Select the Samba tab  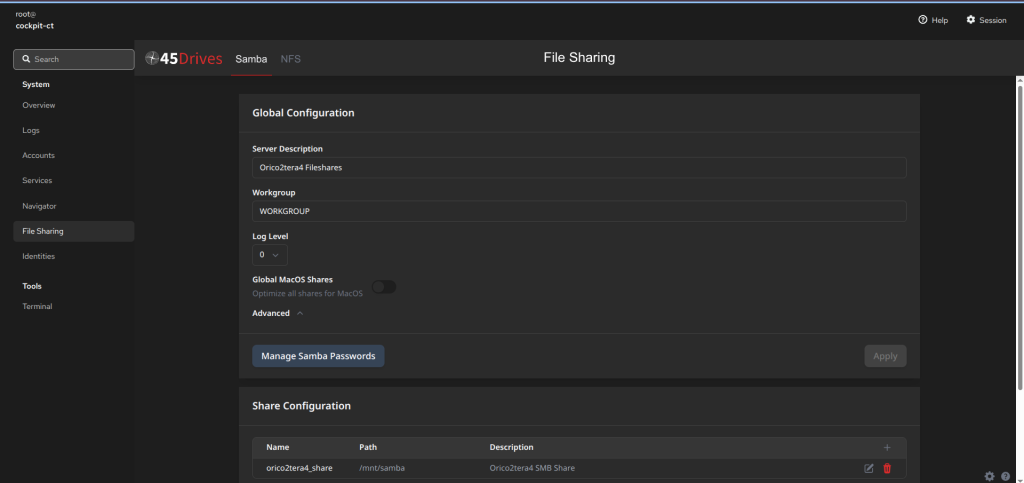coord(251,59)
